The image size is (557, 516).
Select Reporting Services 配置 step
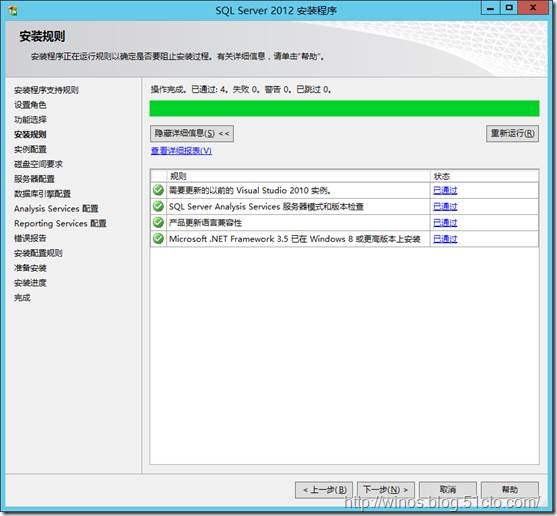(60, 224)
